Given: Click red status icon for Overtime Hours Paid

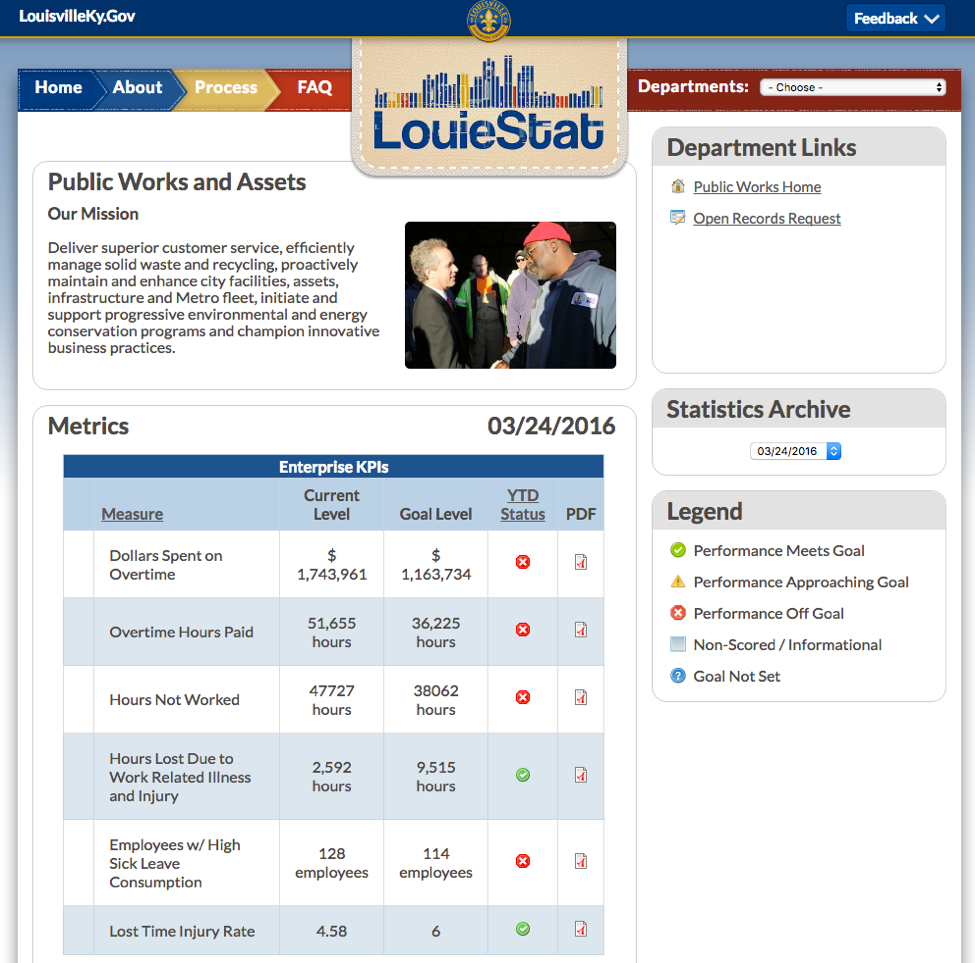Looking at the screenshot, I should click(x=523, y=630).
